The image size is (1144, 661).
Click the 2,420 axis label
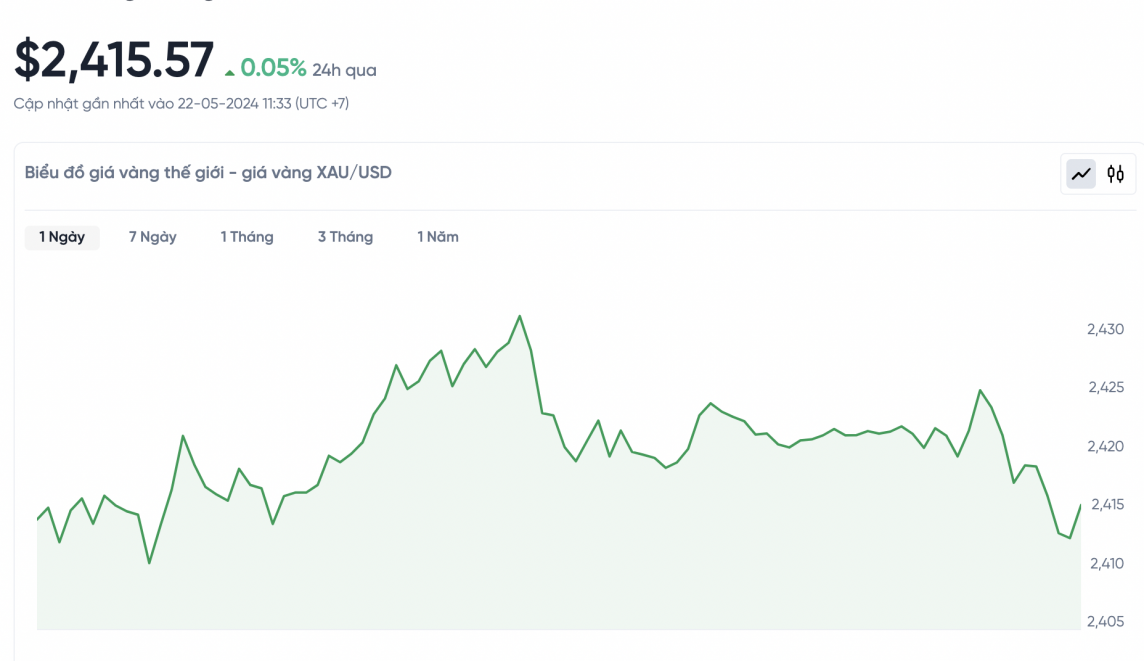pyautogui.click(x=1105, y=446)
